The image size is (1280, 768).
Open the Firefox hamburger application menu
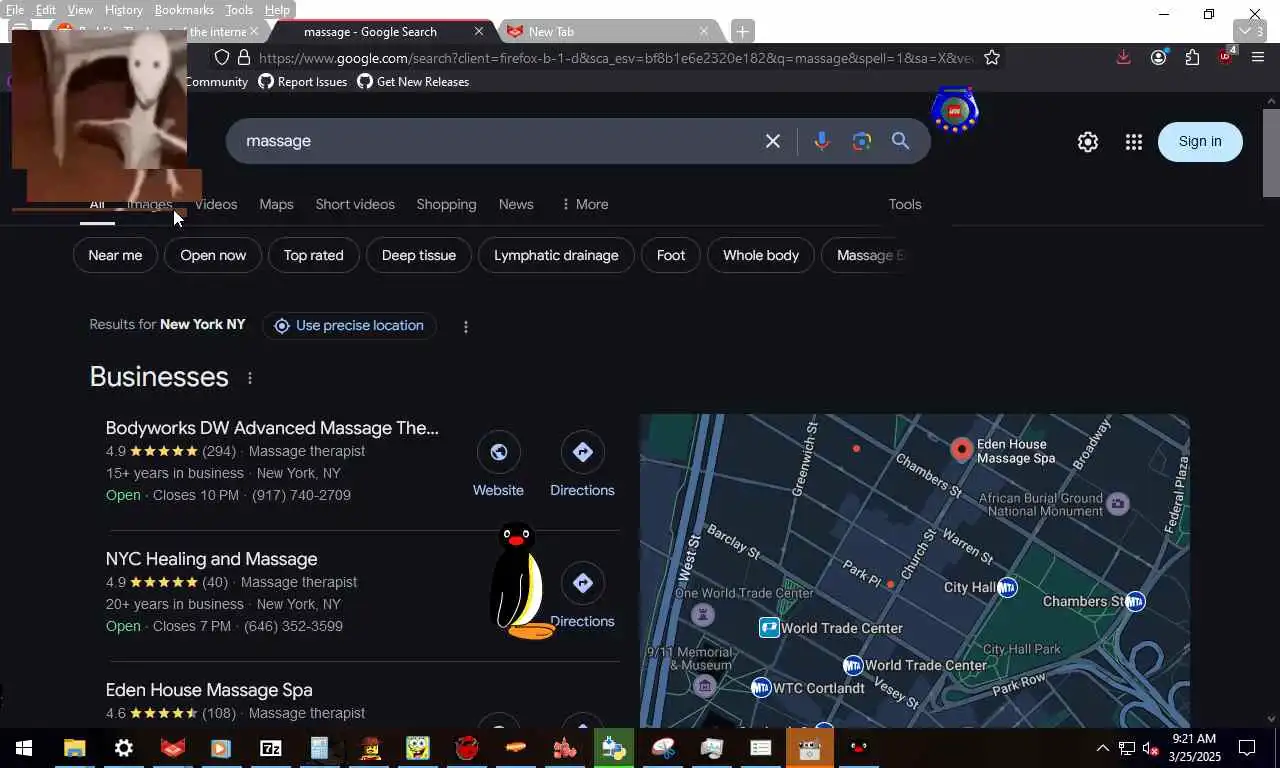click(x=1258, y=58)
